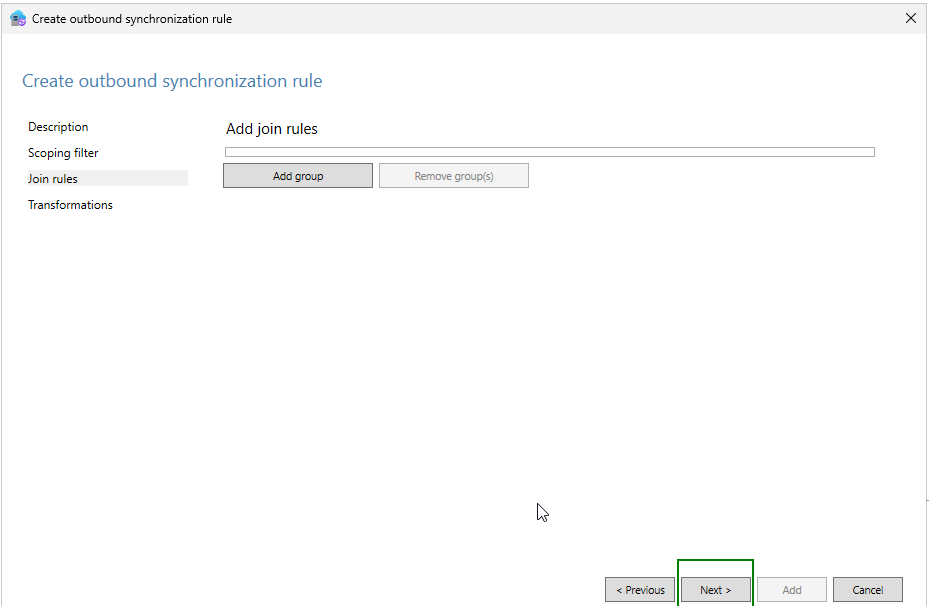The image size is (929, 606).
Task: Switch to the Transformations step
Action: [x=70, y=205]
